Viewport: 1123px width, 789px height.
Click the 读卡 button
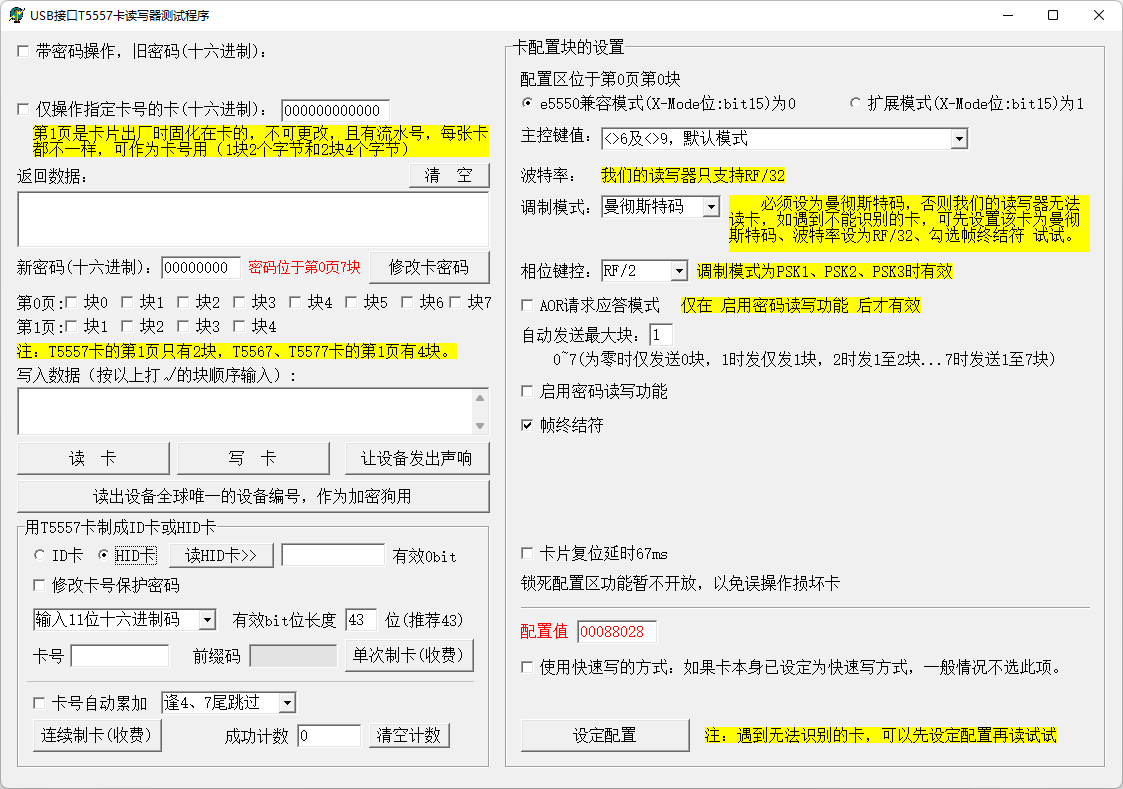click(93, 458)
